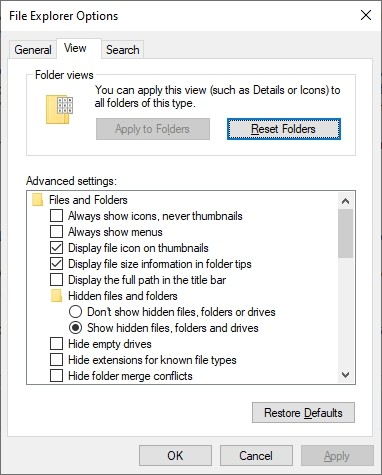Check the Hide empty drives option
This screenshot has width=382, height=475.
[x=56, y=344]
